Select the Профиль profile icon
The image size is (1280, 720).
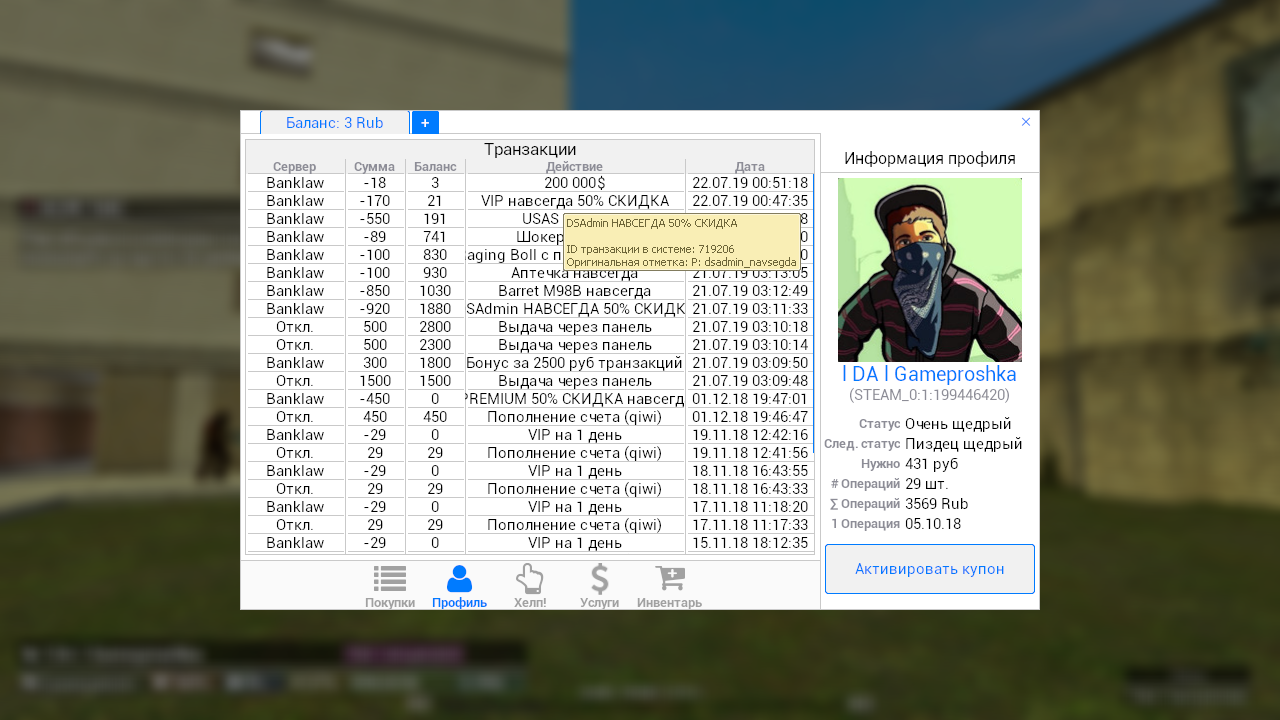(459, 586)
